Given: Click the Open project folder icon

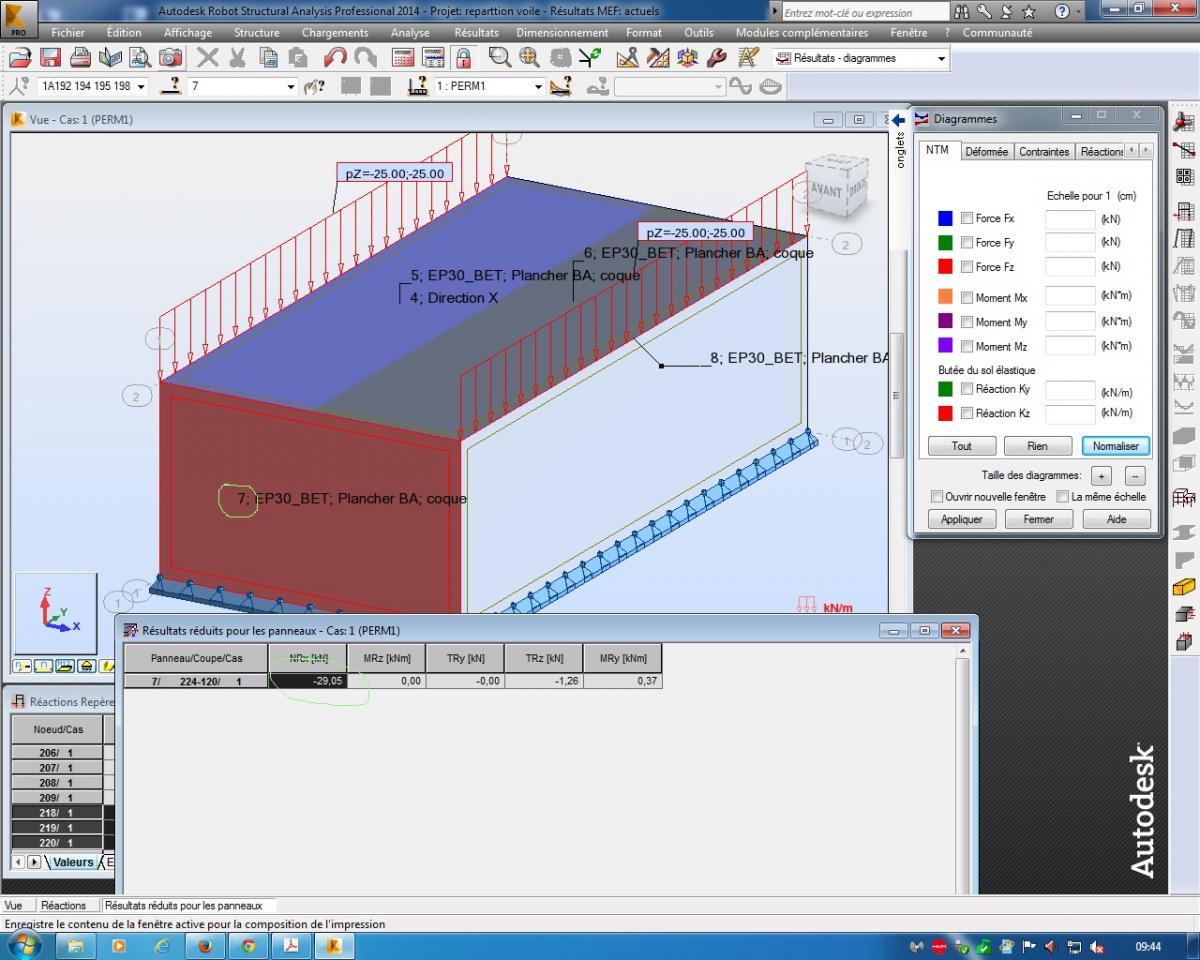Looking at the screenshot, I should (x=20, y=58).
